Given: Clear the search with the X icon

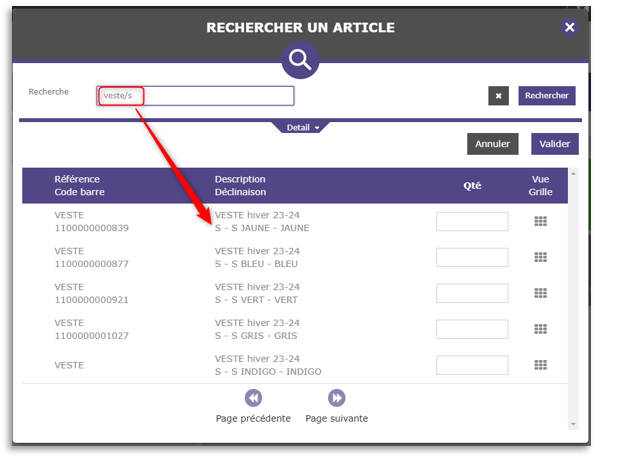Looking at the screenshot, I should click(498, 96).
